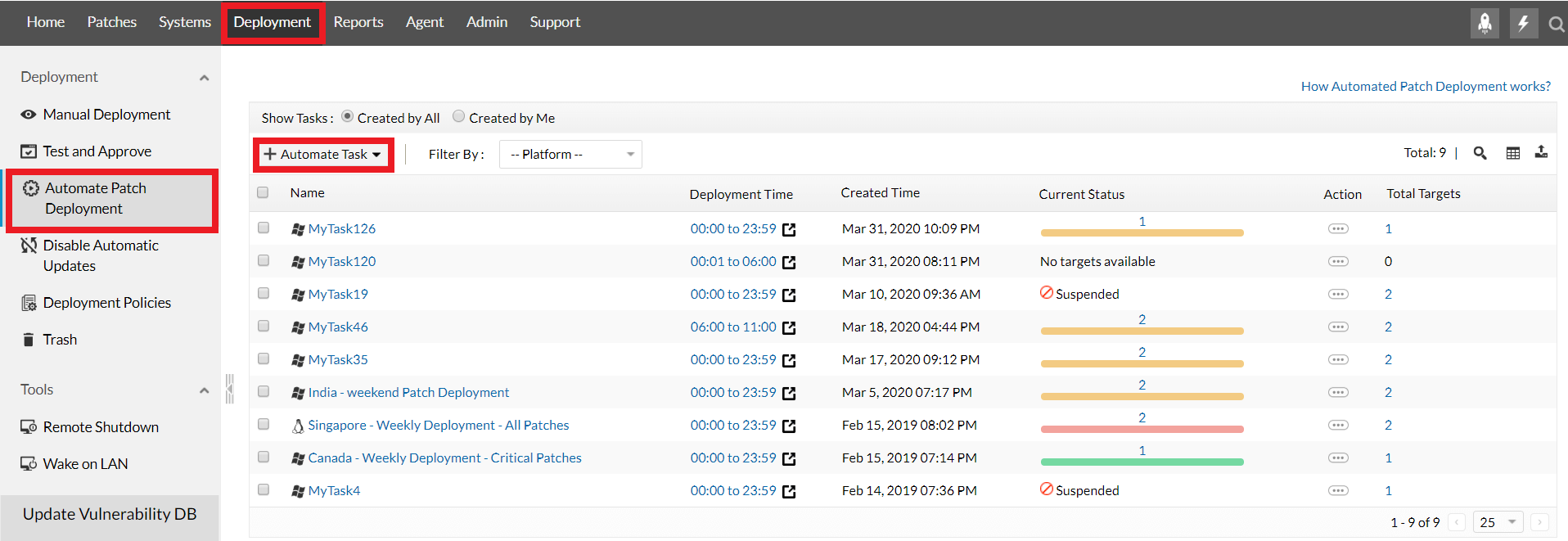Tick the select-all checkbox in table header
The image size is (1568, 541).
pyautogui.click(x=263, y=192)
